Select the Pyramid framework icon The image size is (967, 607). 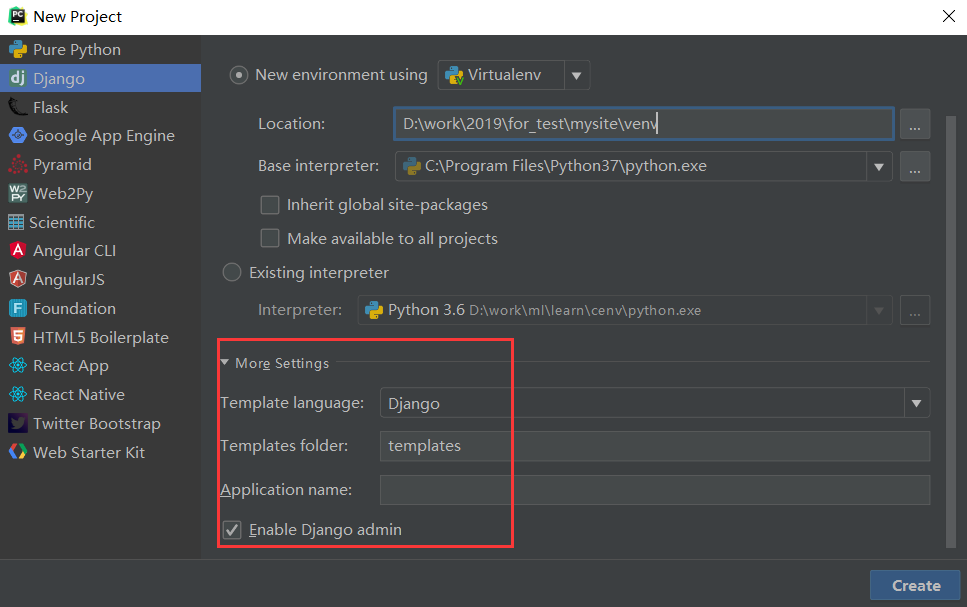coord(17,165)
